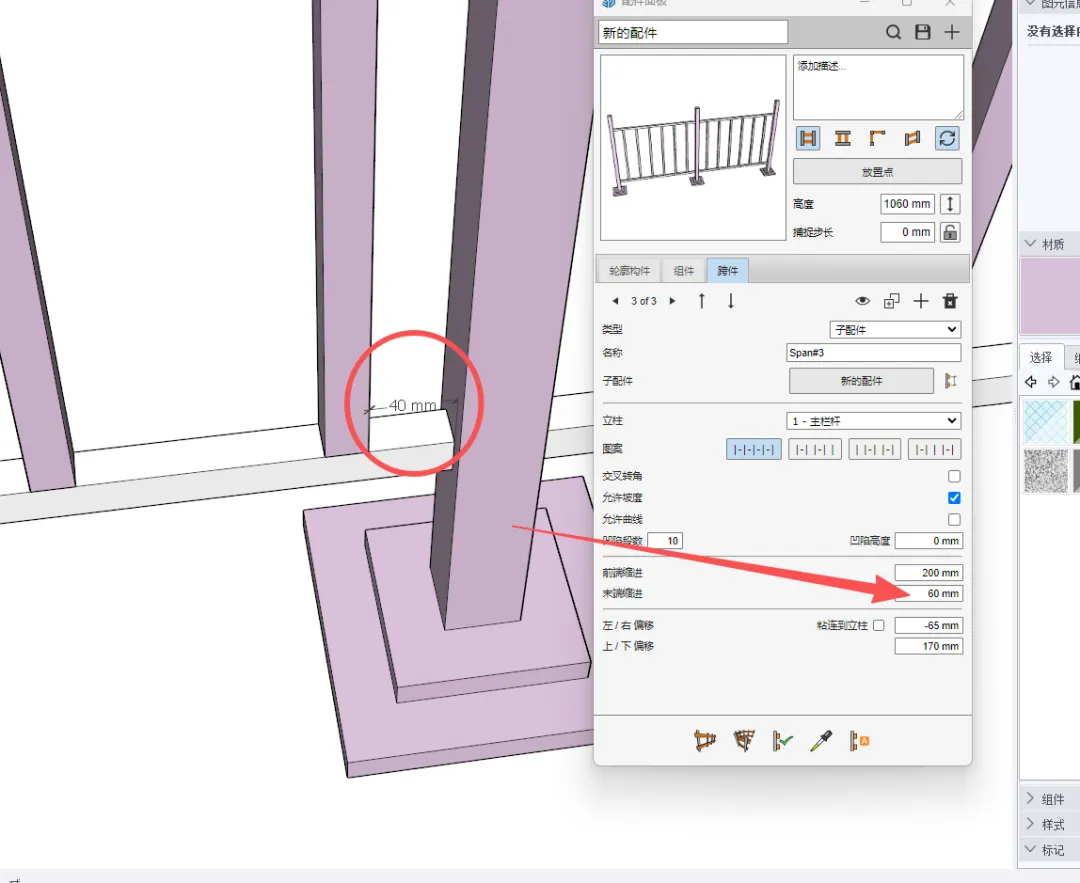The height and width of the screenshot is (883, 1080).
Task: Enable the 允许曲线 checkbox
Action: click(x=954, y=519)
